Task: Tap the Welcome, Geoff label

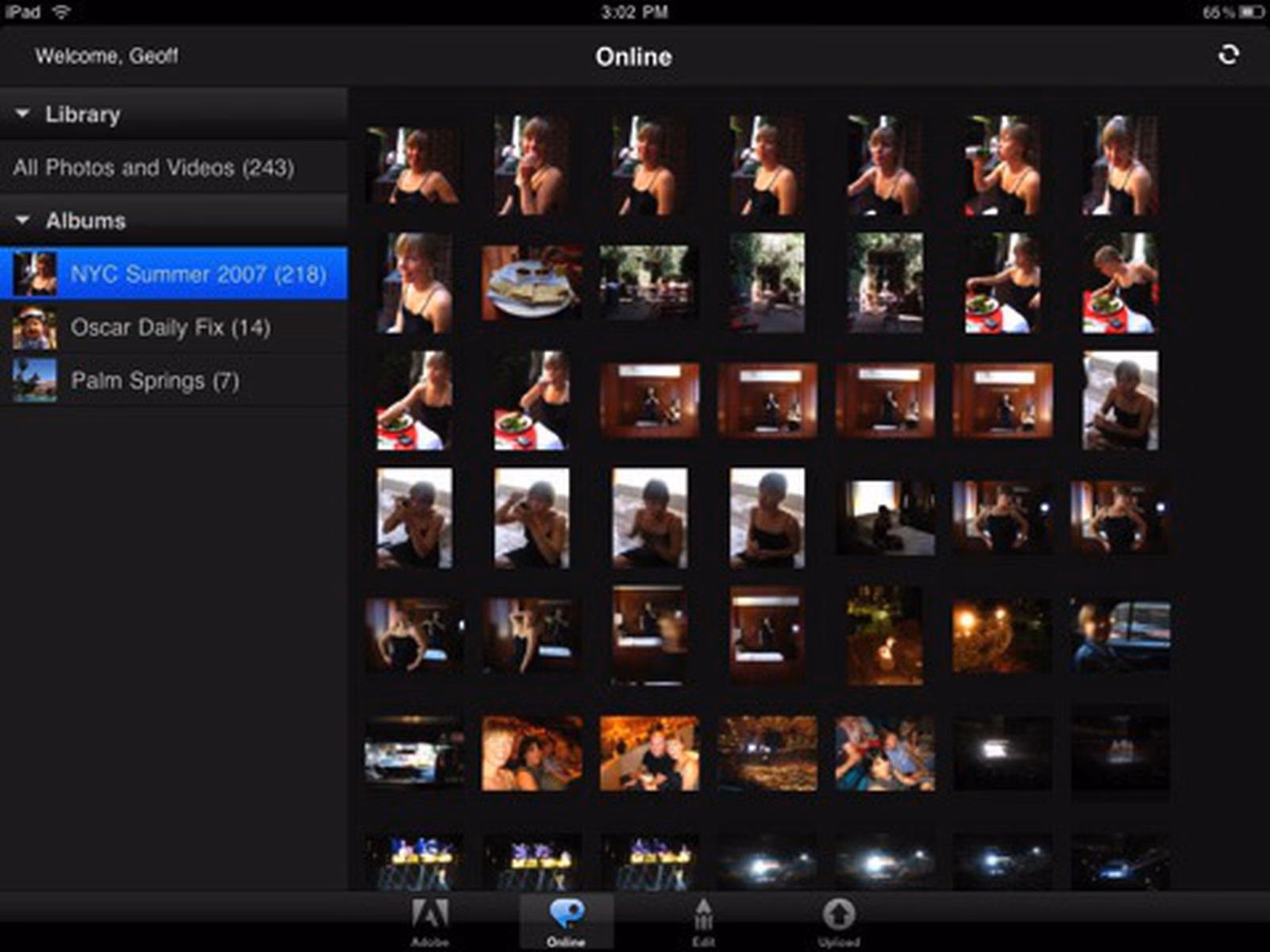Action: pyautogui.click(x=109, y=56)
